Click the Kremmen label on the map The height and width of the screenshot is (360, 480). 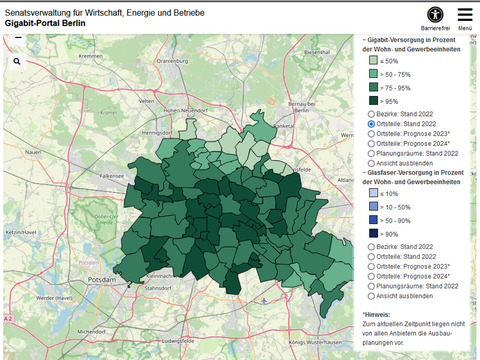pos(91,56)
